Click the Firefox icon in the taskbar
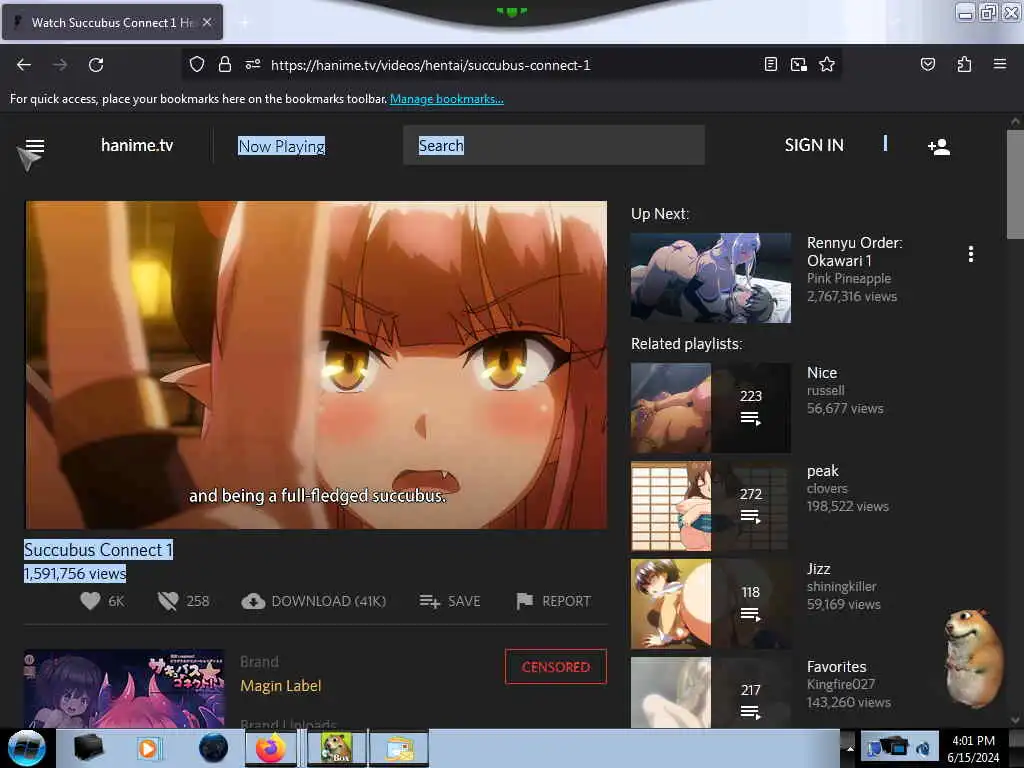This screenshot has height=768, width=1024. click(x=271, y=748)
